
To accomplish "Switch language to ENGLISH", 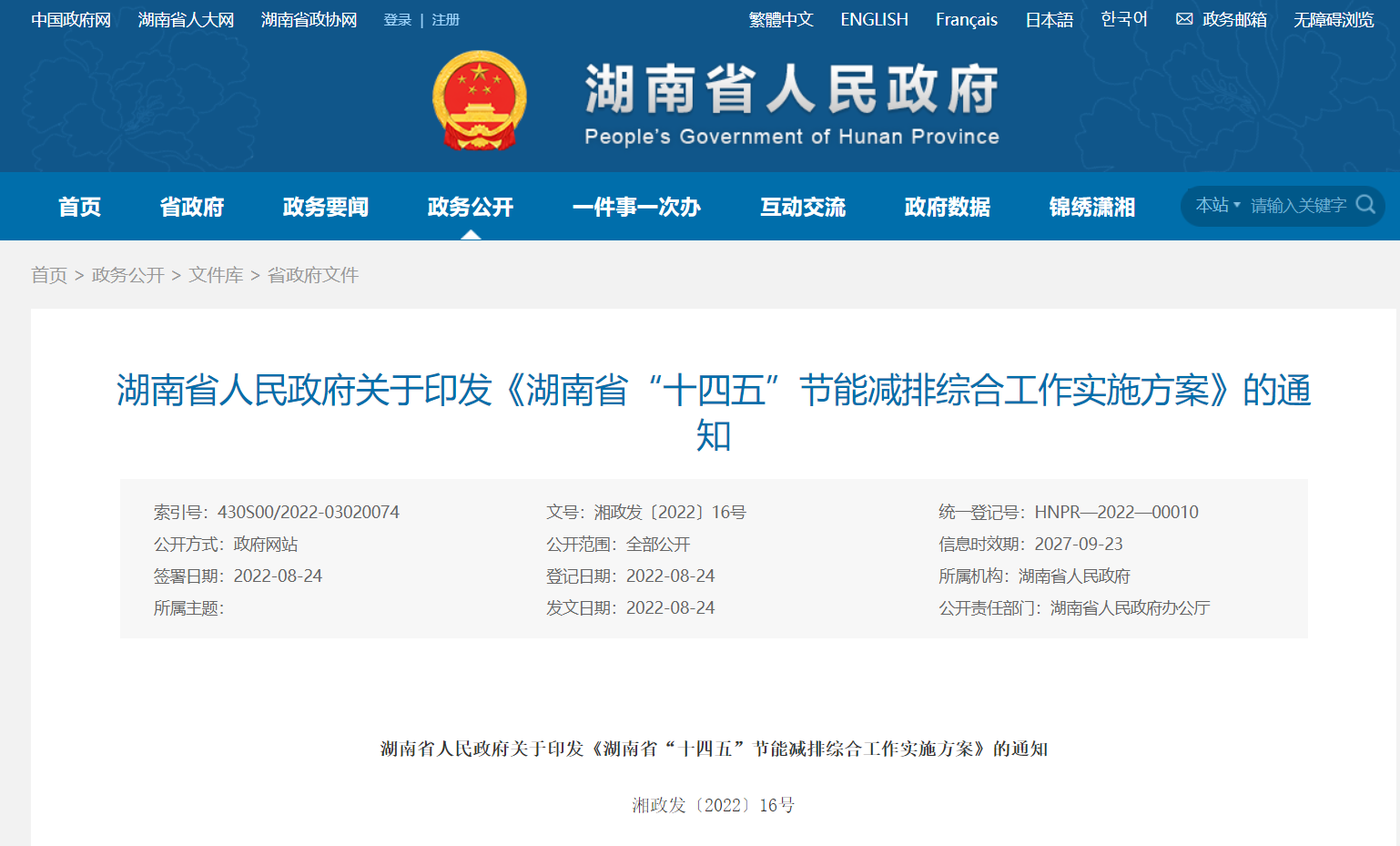I will tap(874, 19).
